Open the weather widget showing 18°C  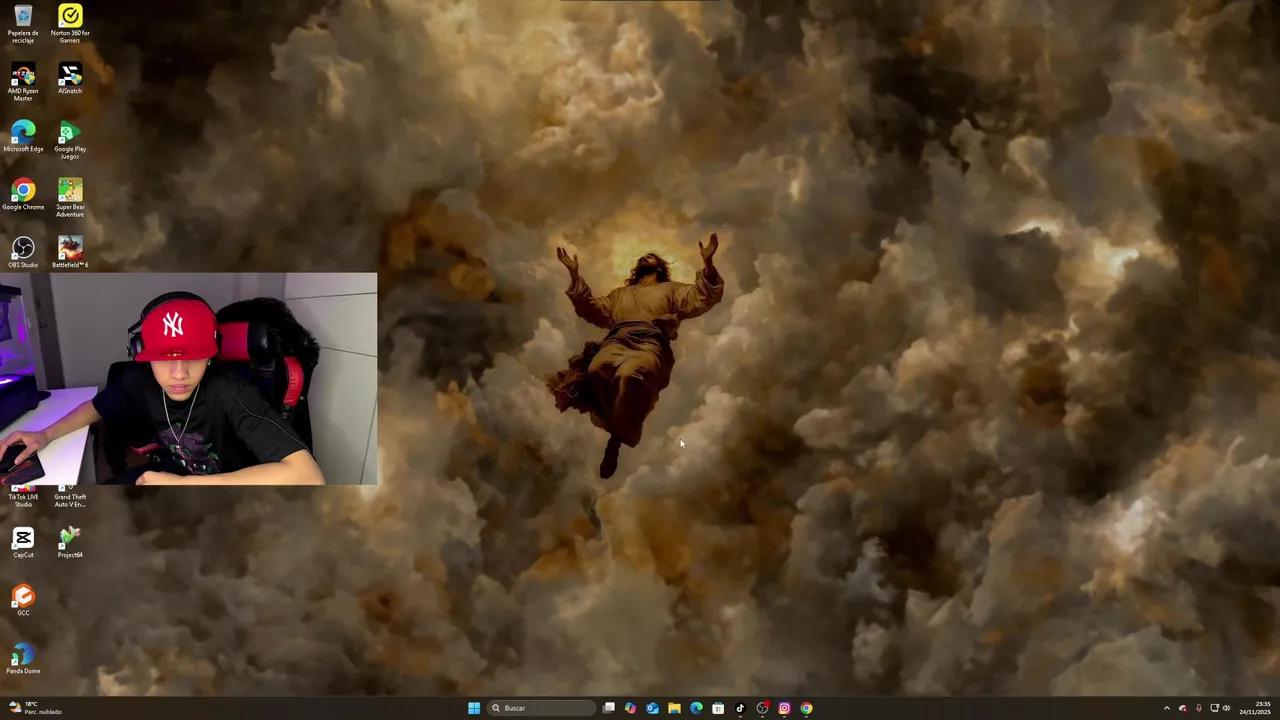[33, 708]
